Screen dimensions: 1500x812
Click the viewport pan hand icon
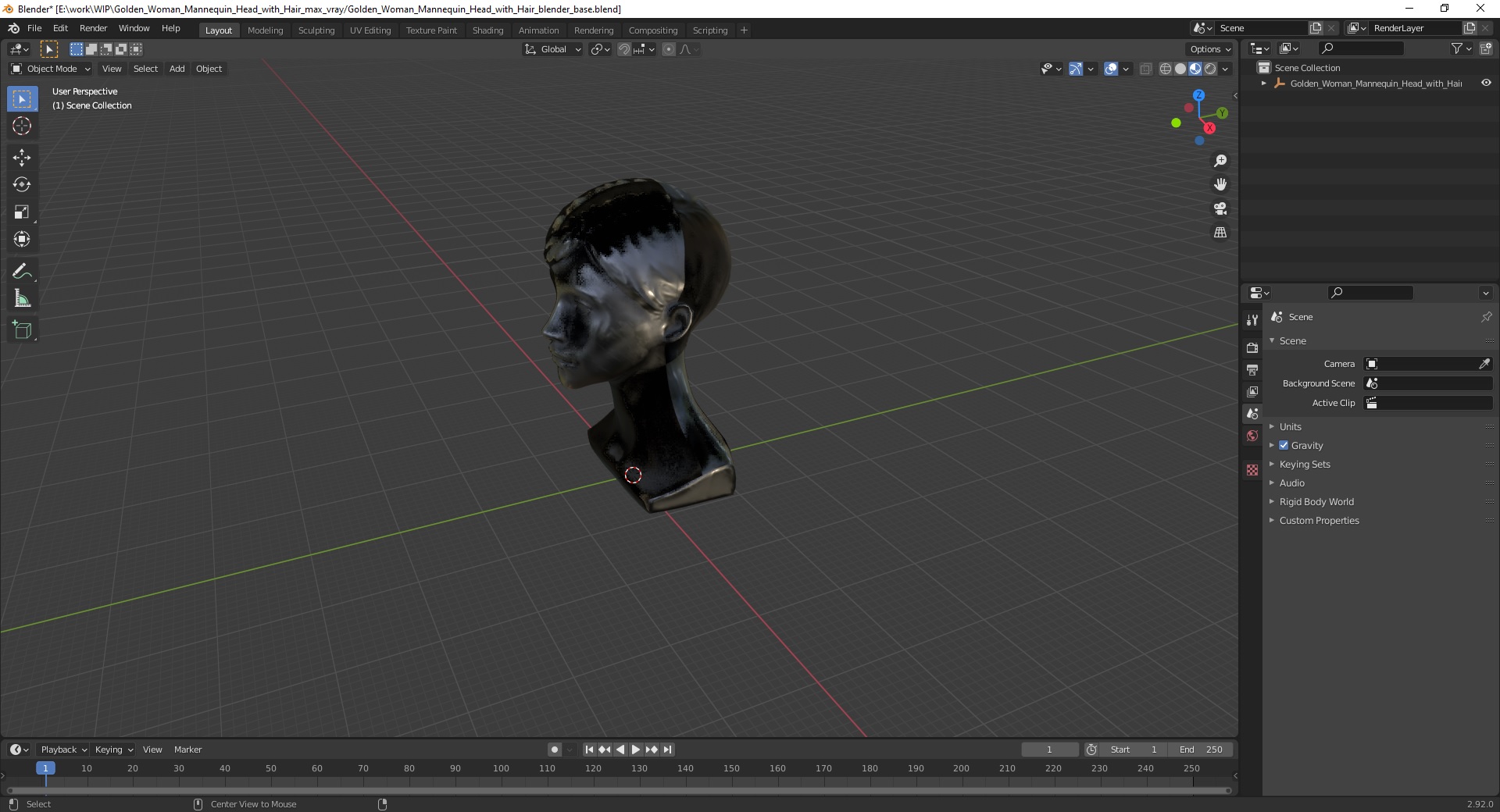click(1220, 184)
